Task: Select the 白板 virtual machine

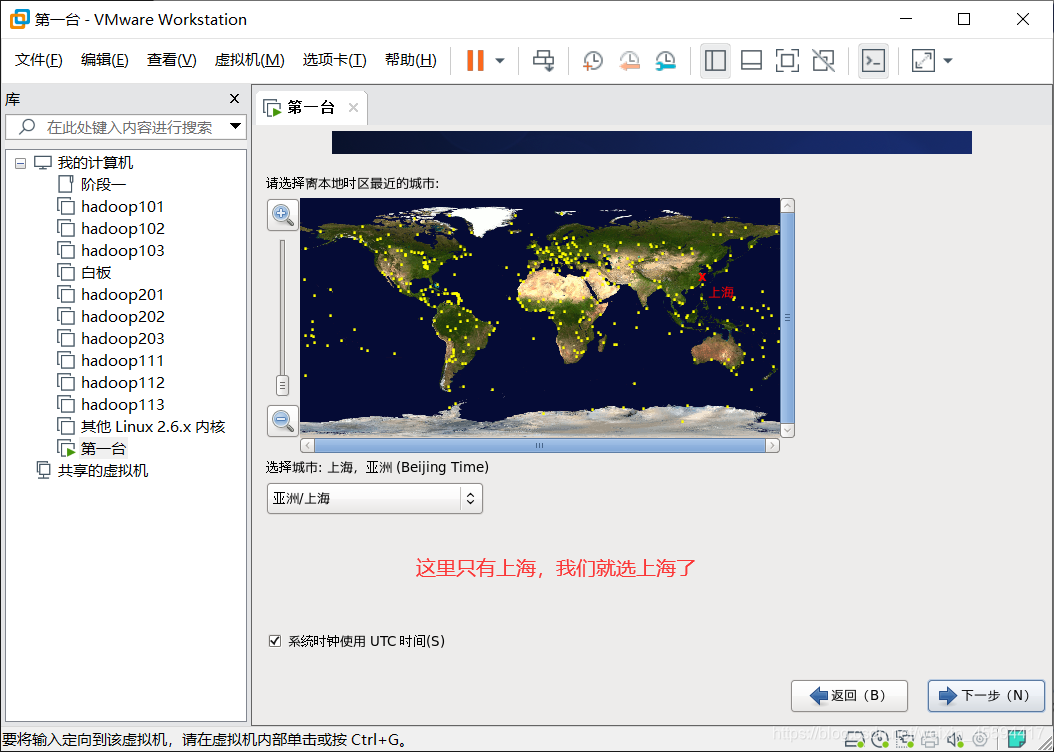Action: click(96, 272)
